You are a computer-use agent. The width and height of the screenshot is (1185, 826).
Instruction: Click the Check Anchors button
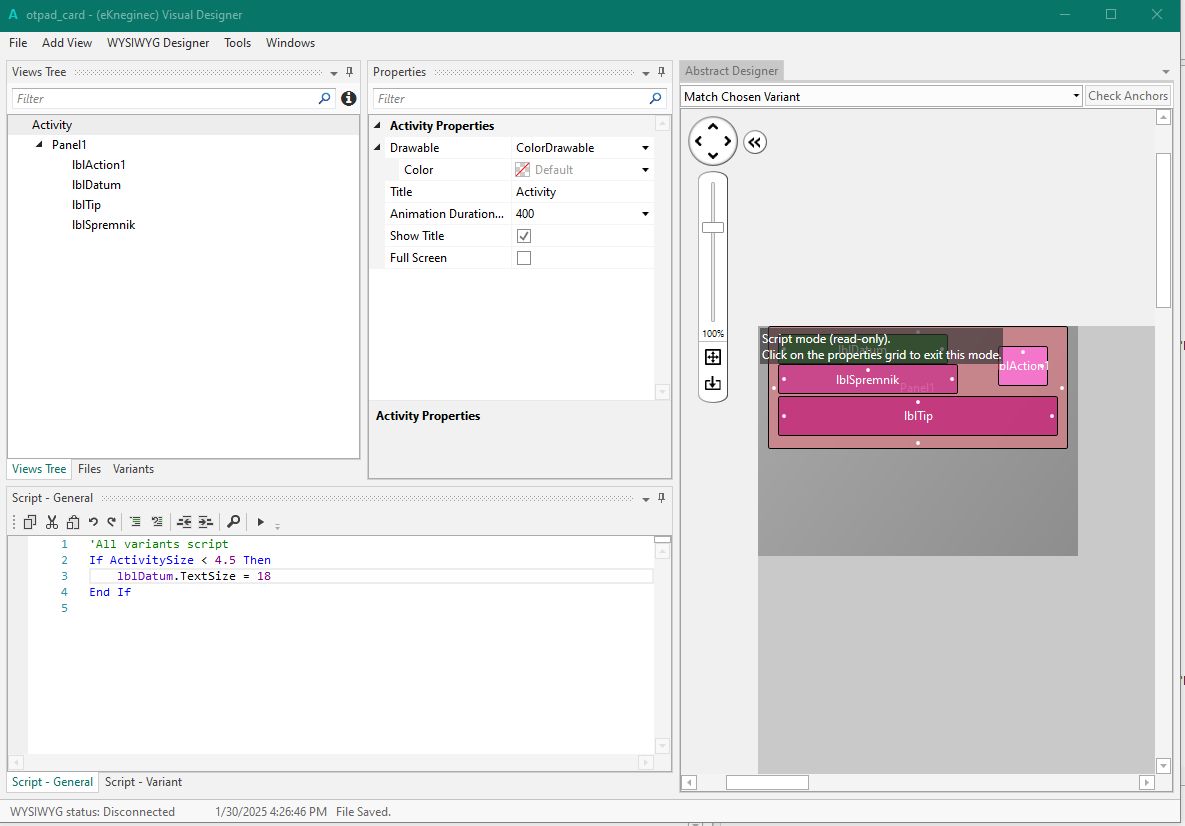coord(1127,96)
